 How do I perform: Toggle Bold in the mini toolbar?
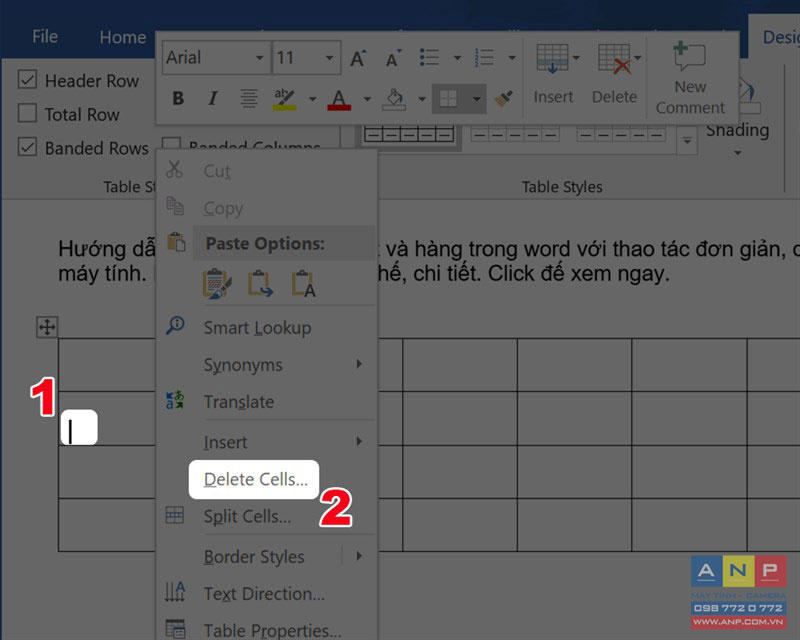point(178,98)
